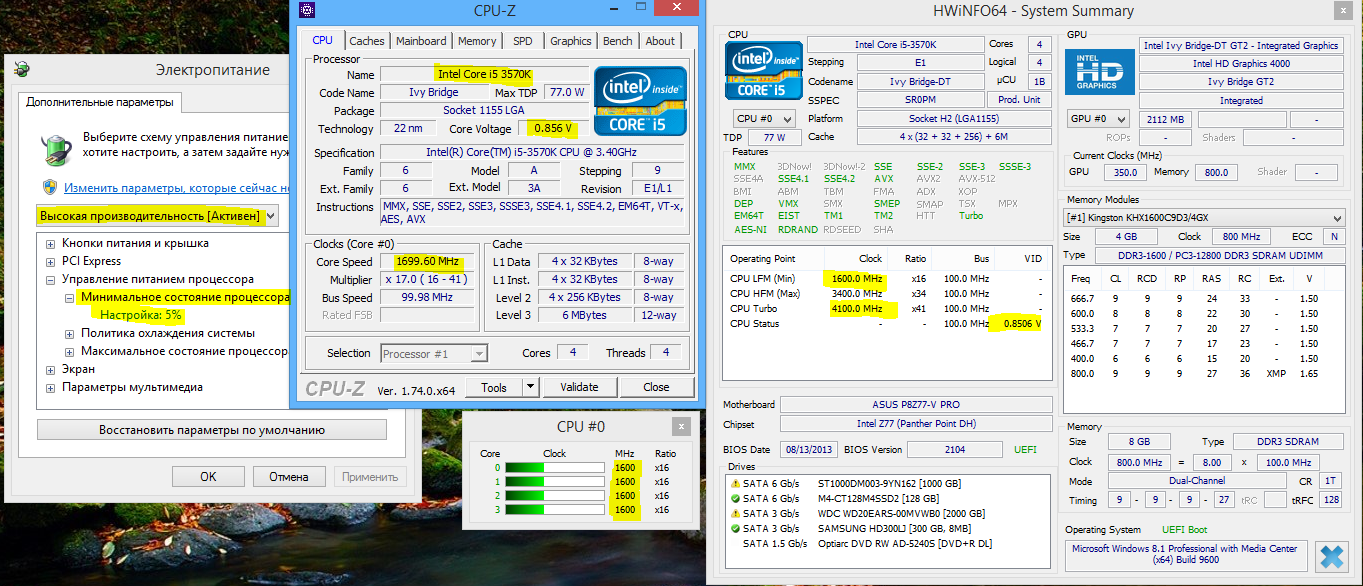
Task: Click the CPU-Z title bar app icon
Action: 307,11
